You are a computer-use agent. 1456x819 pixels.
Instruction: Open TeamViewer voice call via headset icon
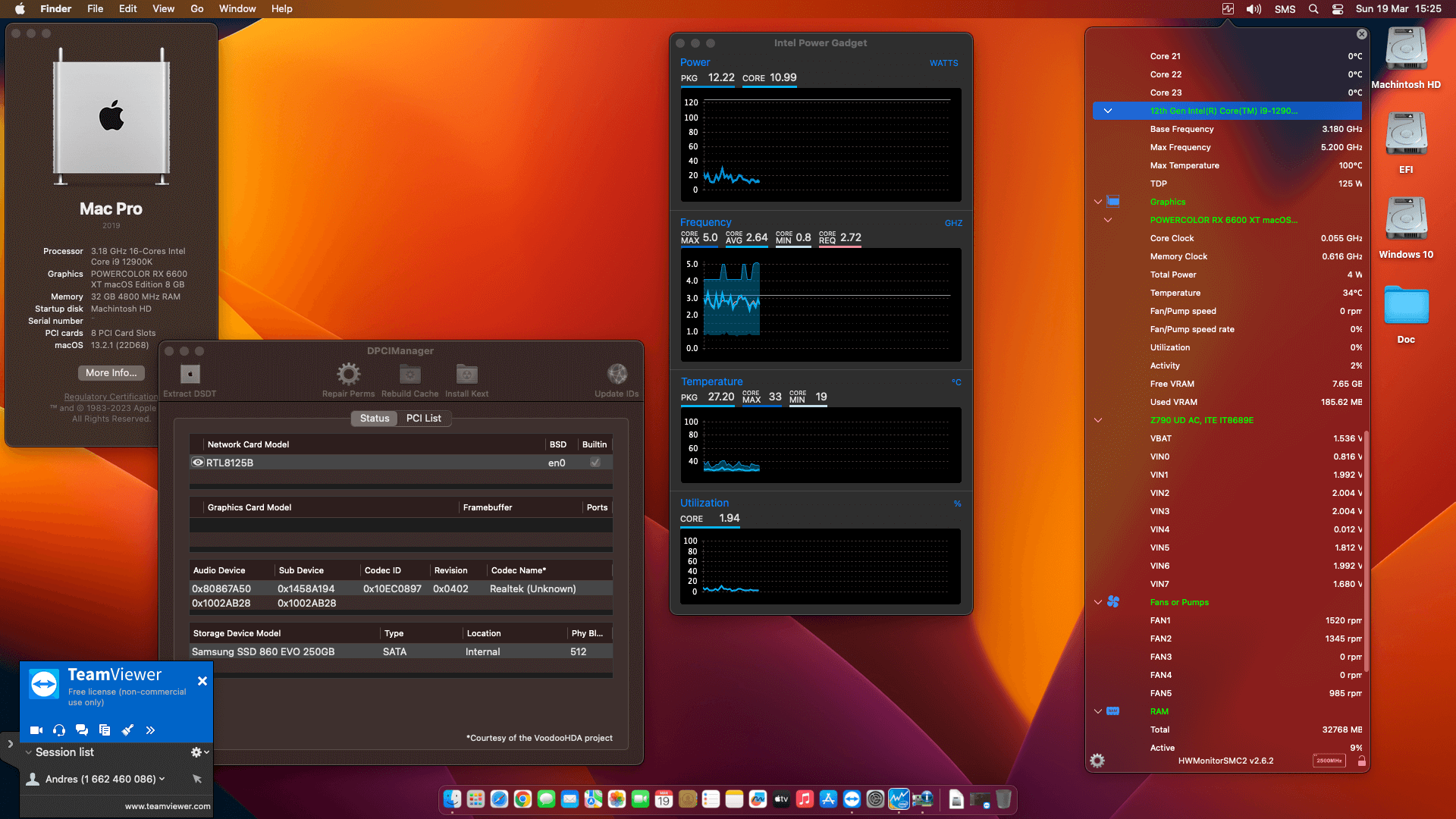pyautogui.click(x=58, y=730)
